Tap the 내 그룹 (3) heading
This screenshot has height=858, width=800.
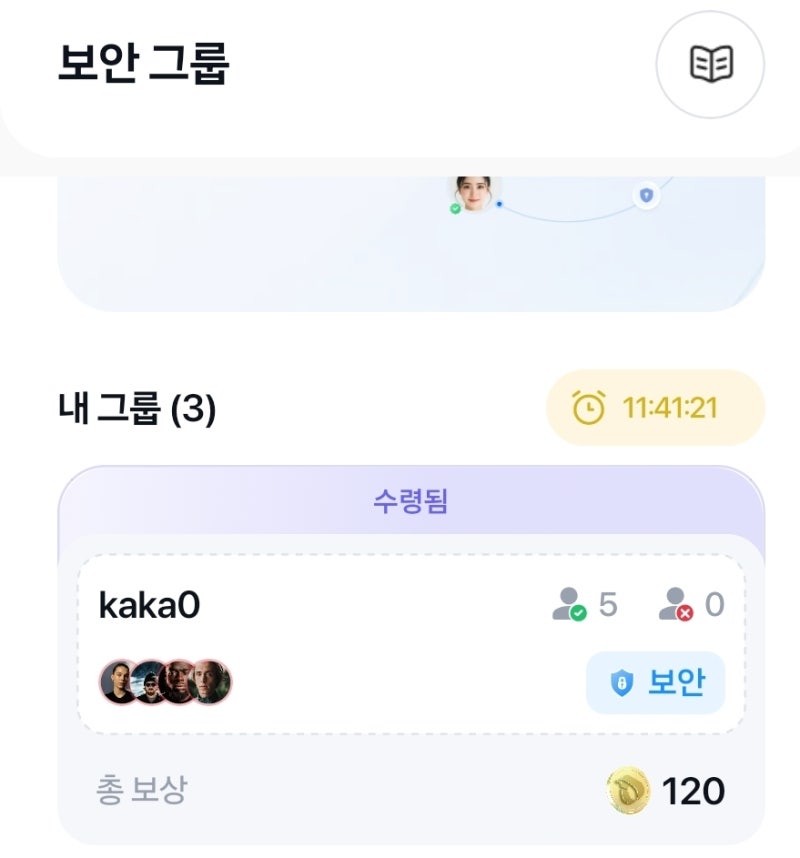pyautogui.click(x=137, y=409)
